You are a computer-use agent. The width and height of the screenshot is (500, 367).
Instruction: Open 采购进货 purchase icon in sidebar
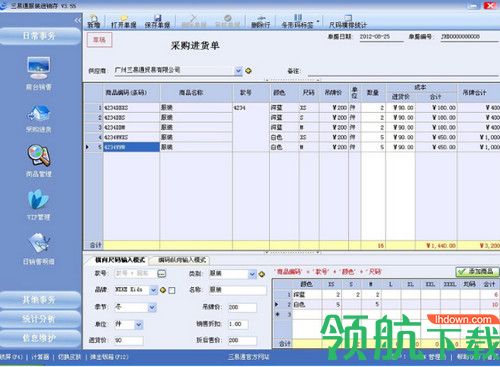pyautogui.click(x=39, y=119)
